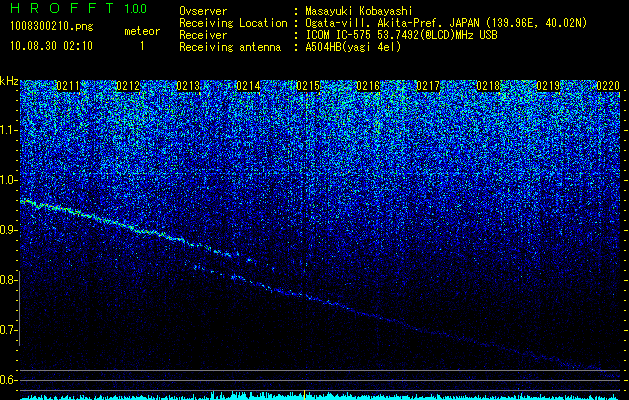Click the 0.8 kHz axis label
This screenshot has height=400, width=629.
pyautogui.click(x=6, y=280)
